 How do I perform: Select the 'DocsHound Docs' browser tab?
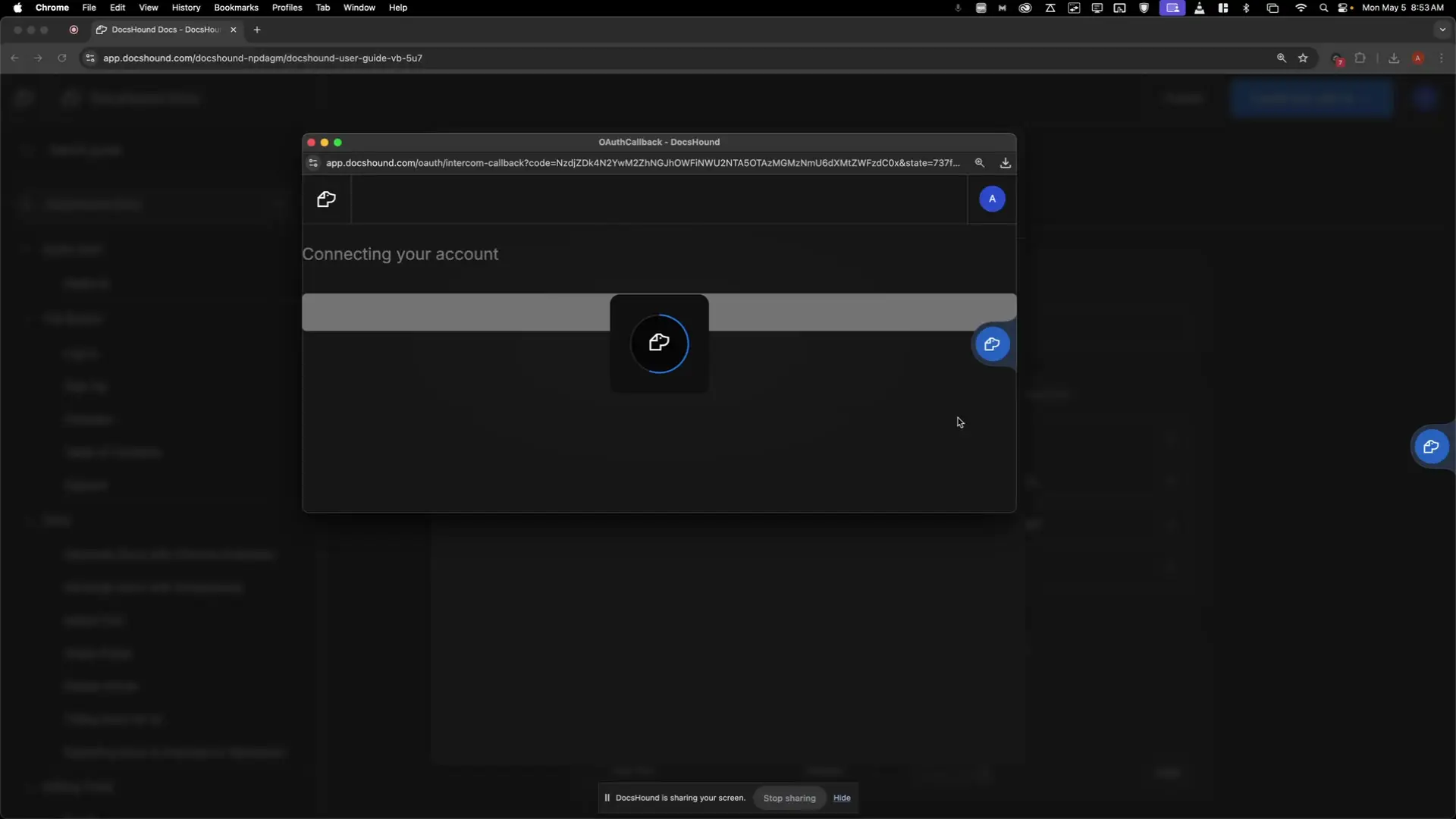165,30
